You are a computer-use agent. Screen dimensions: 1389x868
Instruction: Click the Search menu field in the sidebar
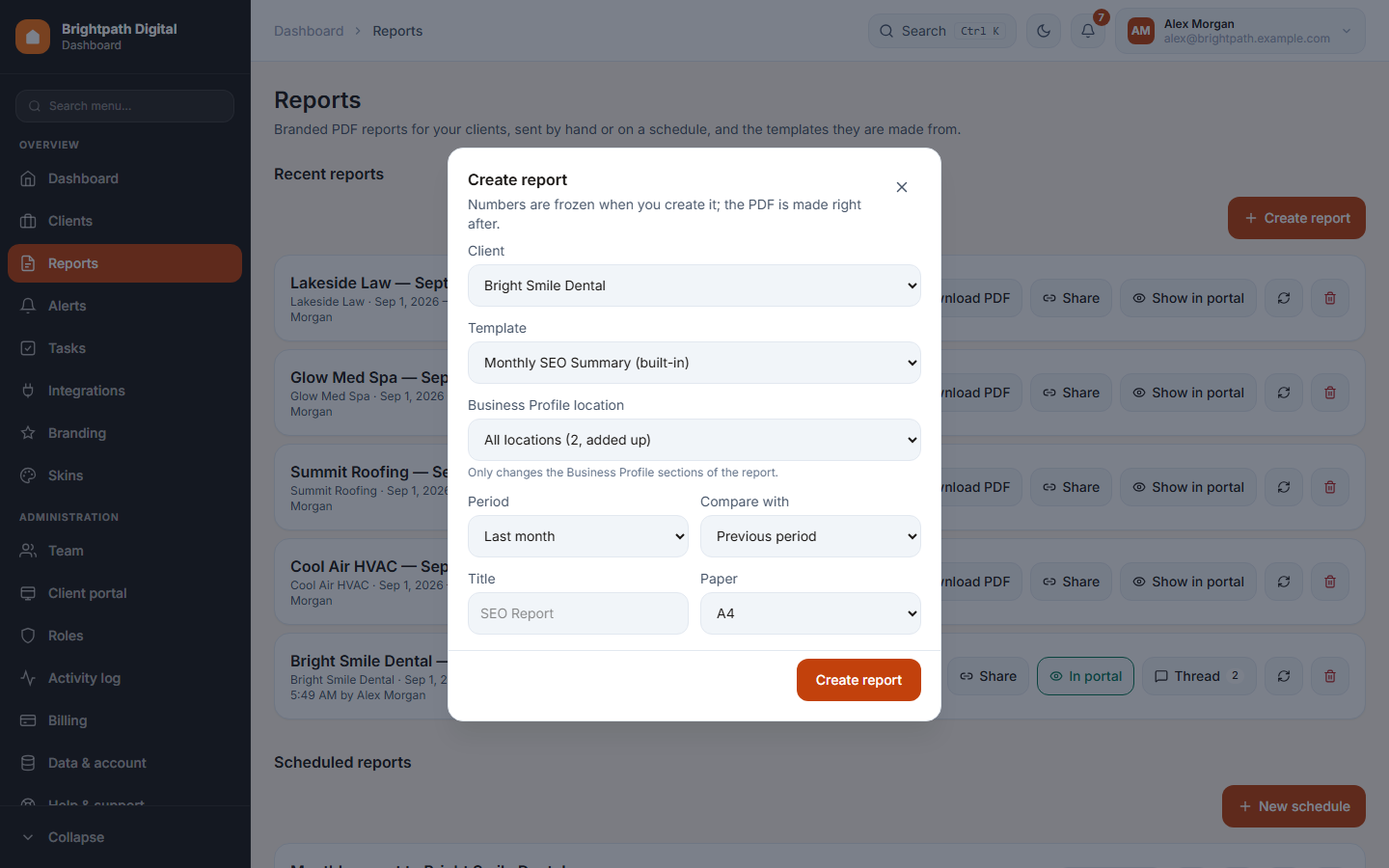125,106
